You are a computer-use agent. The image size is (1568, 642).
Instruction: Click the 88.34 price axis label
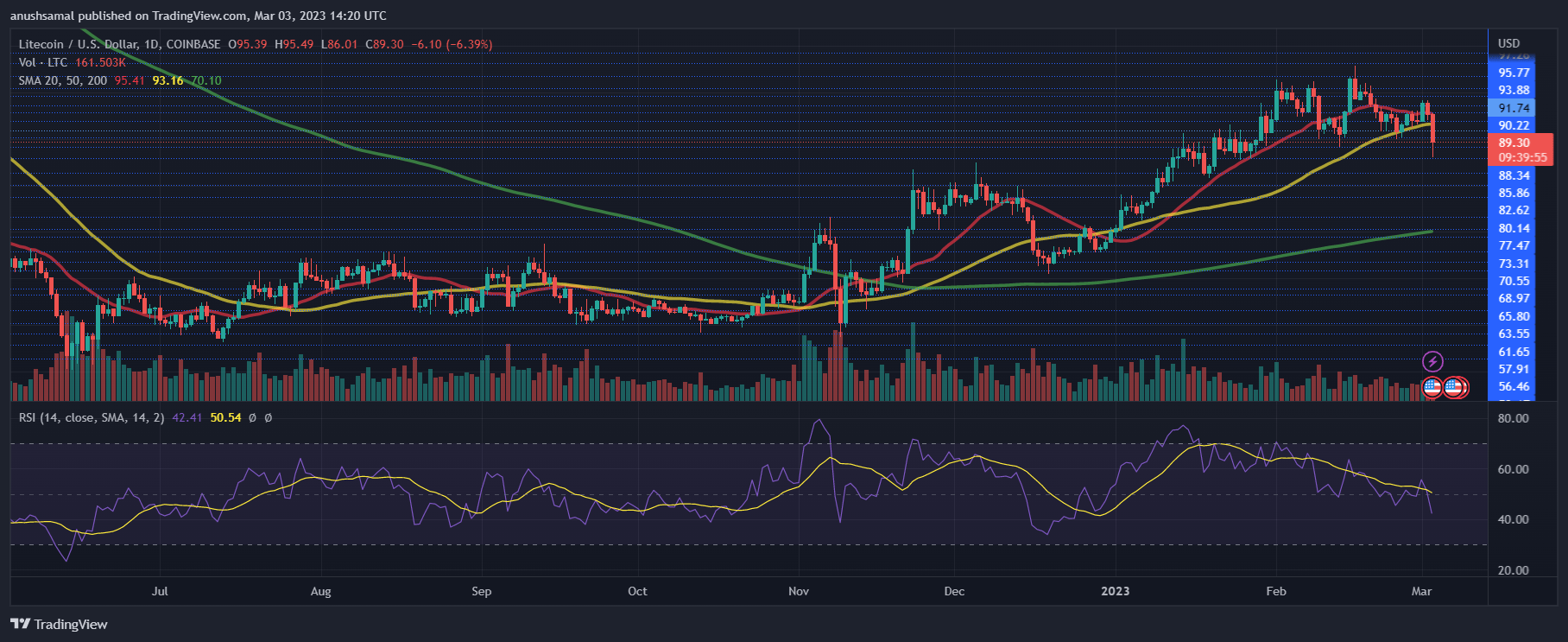click(x=1514, y=175)
